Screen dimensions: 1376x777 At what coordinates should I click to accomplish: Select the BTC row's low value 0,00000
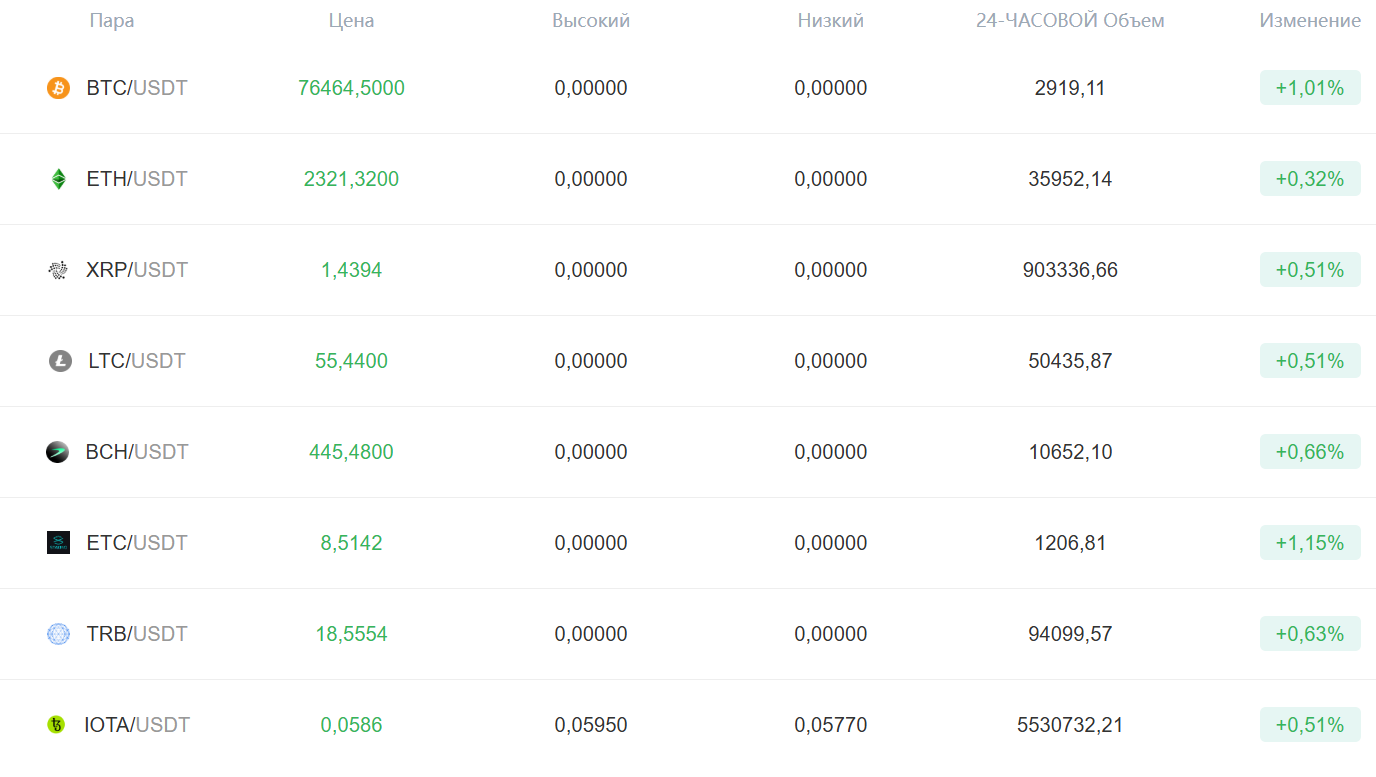pyautogui.click(x=831, y=88)
